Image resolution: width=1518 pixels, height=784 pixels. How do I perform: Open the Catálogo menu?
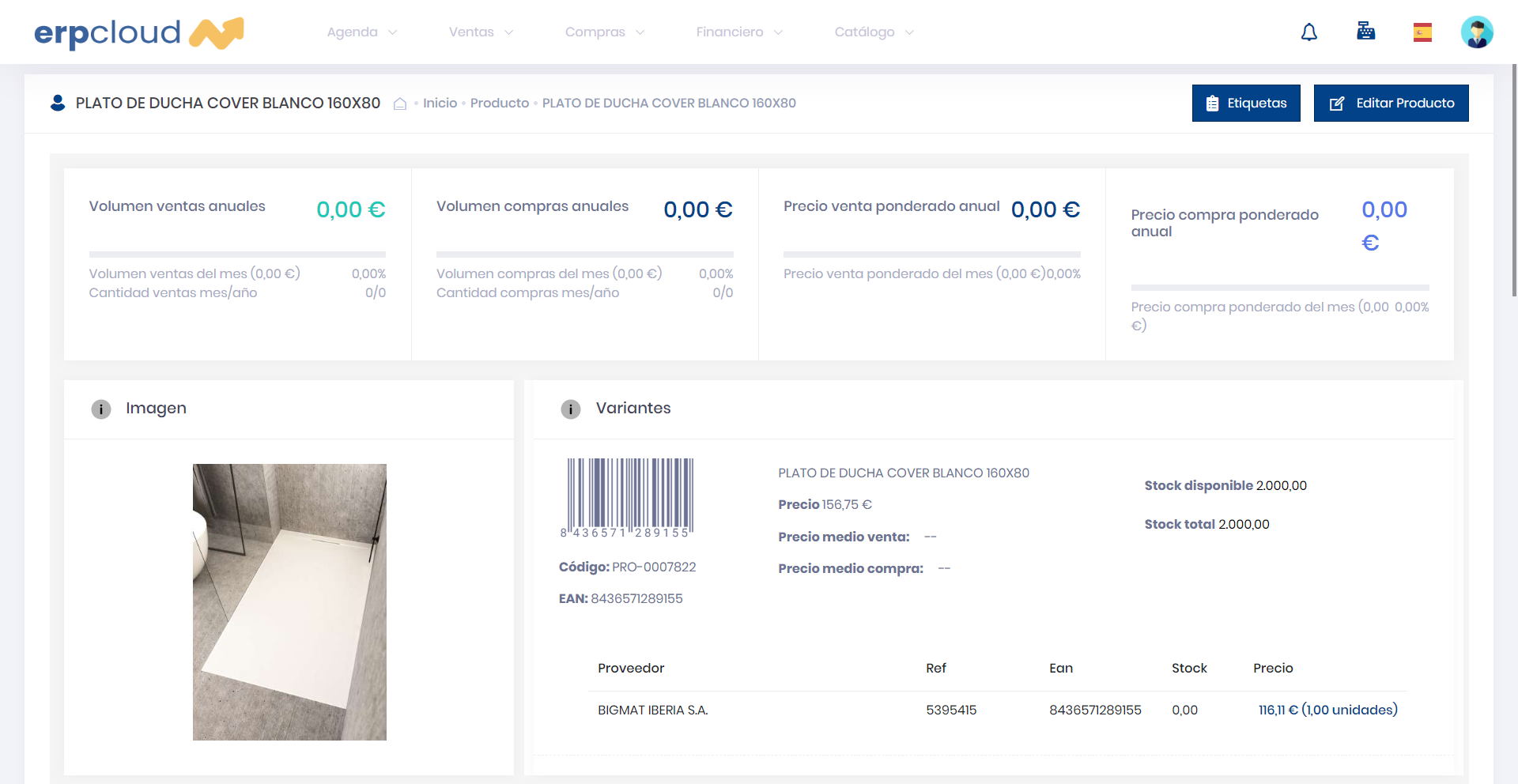(873, 32)
